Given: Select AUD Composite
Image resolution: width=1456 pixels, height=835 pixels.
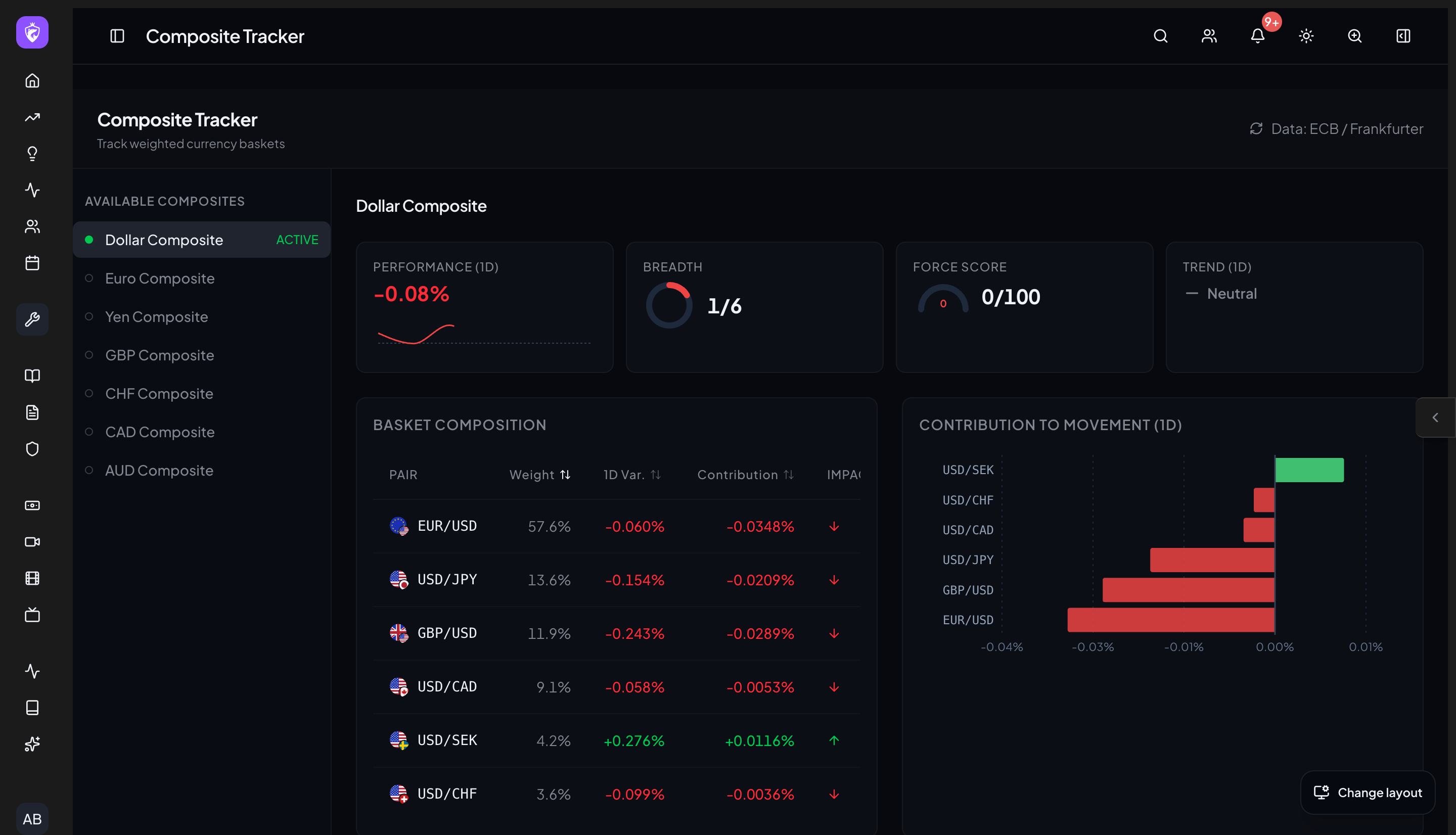Looking at the screenshot, I should coord(202,470).
